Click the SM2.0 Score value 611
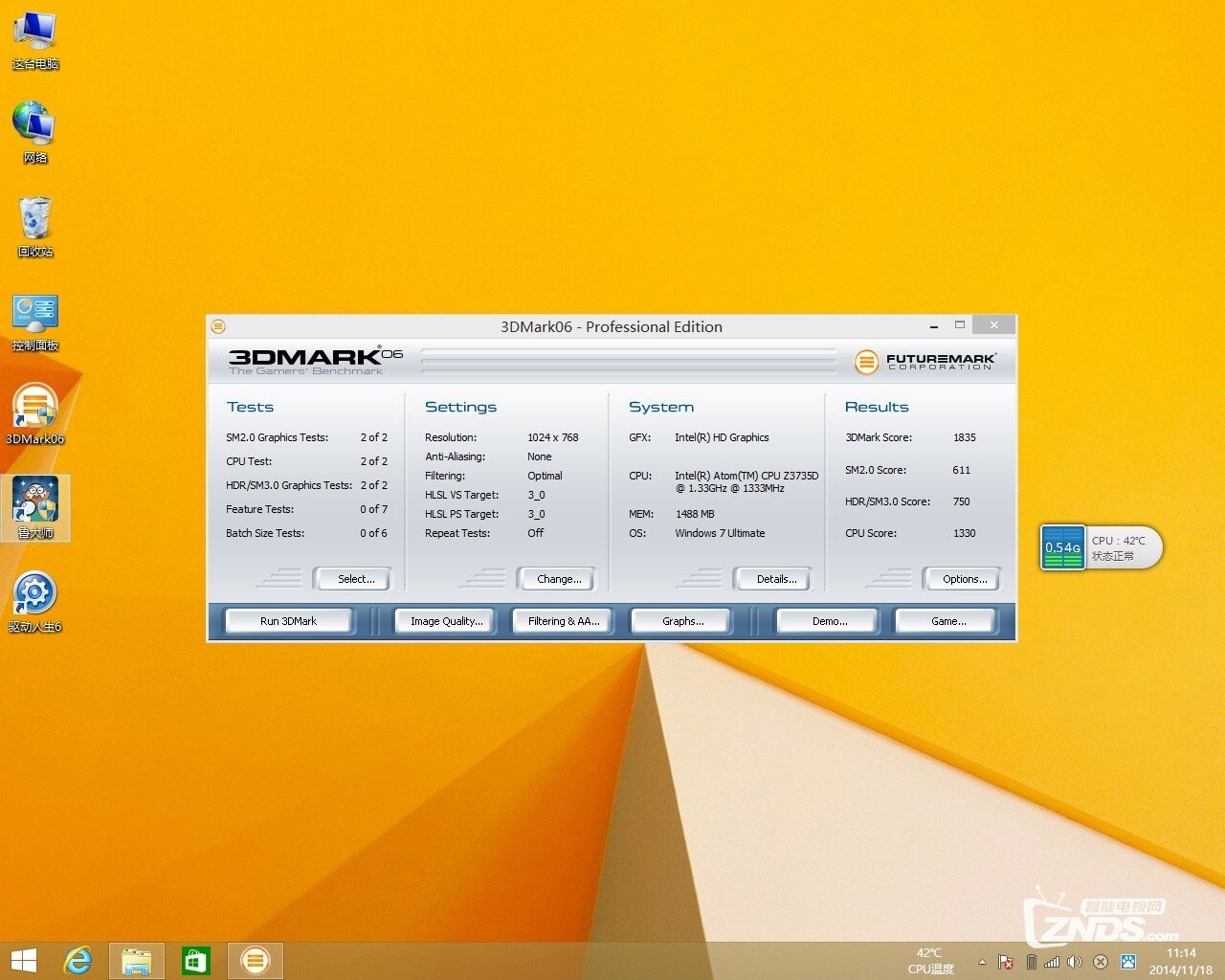The width and height of the screenshot is (1225, 980). (962, 470)
